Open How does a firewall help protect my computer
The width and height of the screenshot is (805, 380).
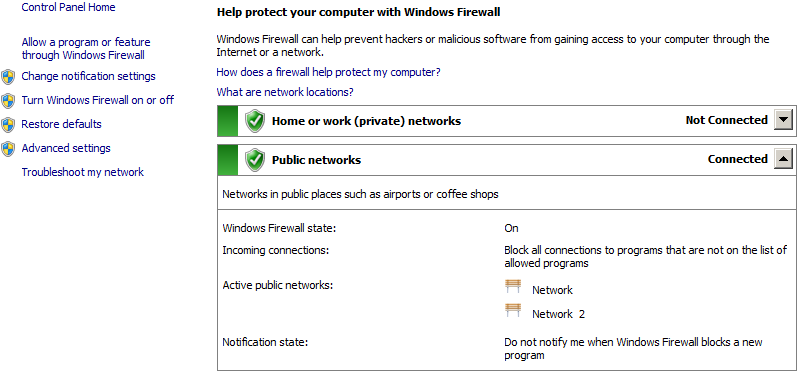328,72
